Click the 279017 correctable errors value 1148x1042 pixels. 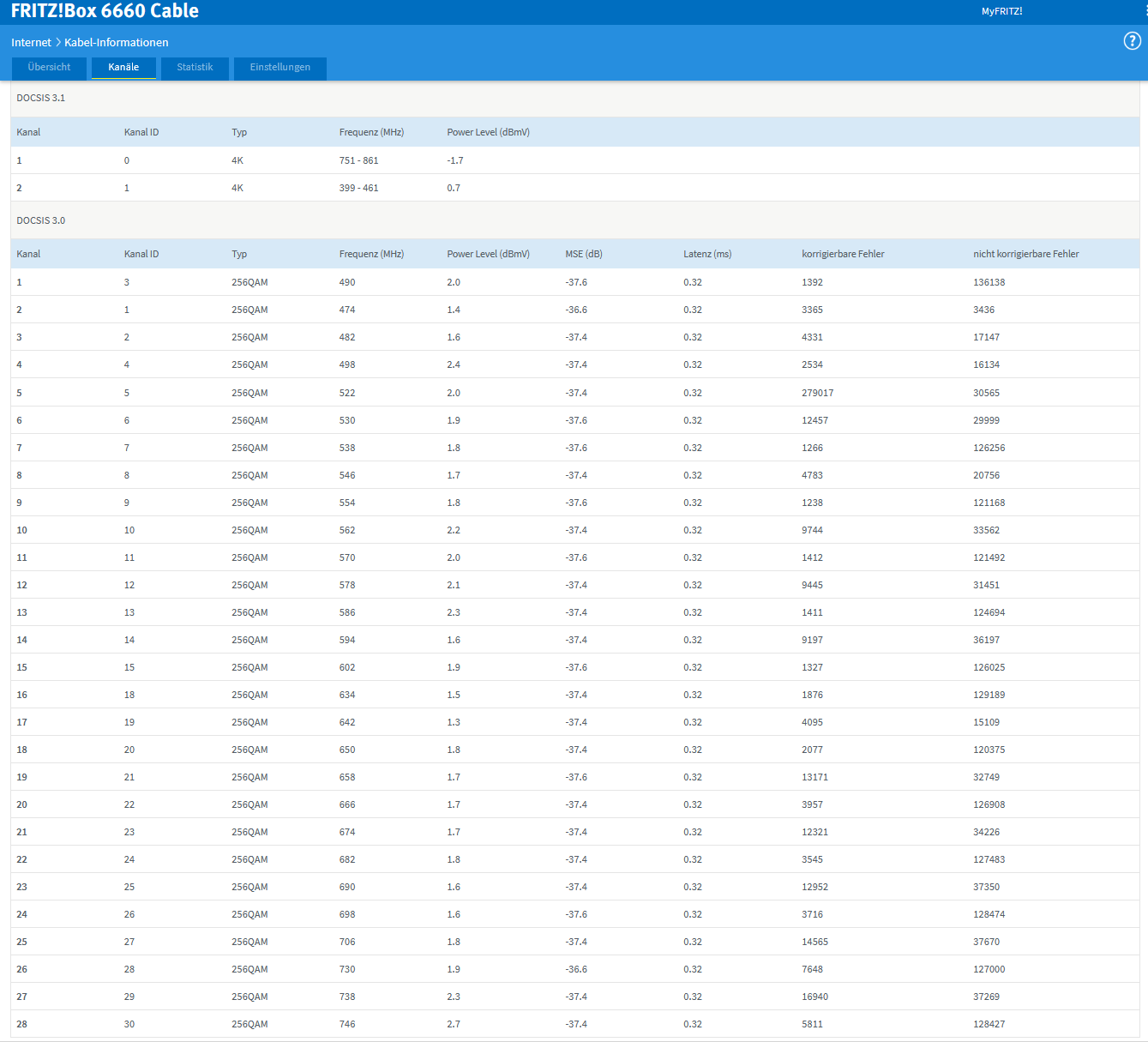point(817,393)
